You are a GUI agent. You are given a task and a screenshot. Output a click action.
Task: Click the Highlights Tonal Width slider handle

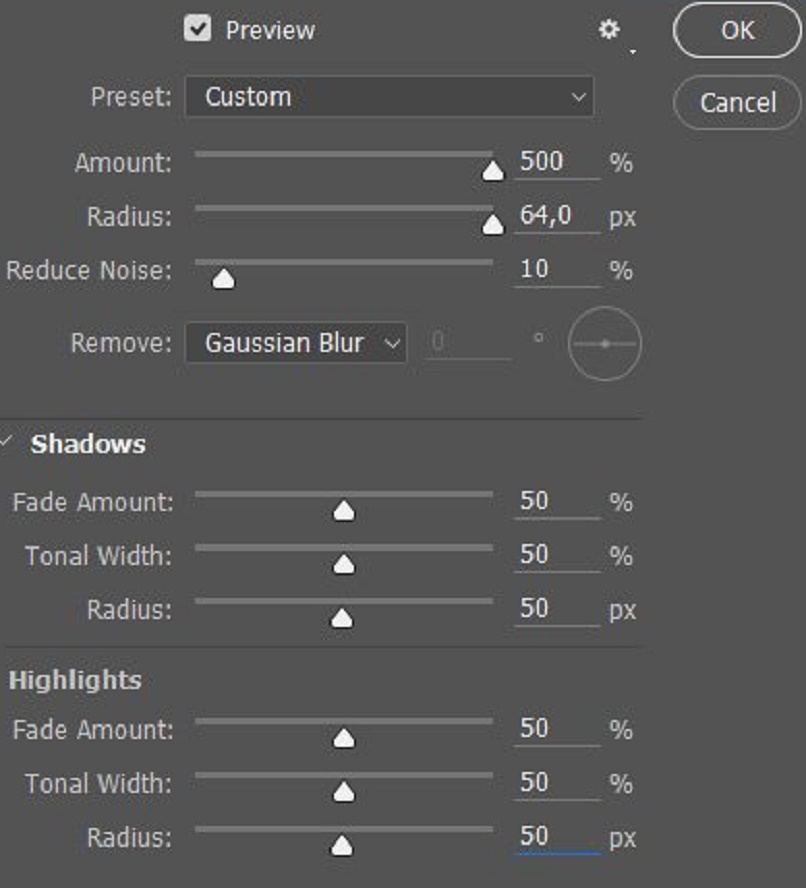click(x=344, y=792)
